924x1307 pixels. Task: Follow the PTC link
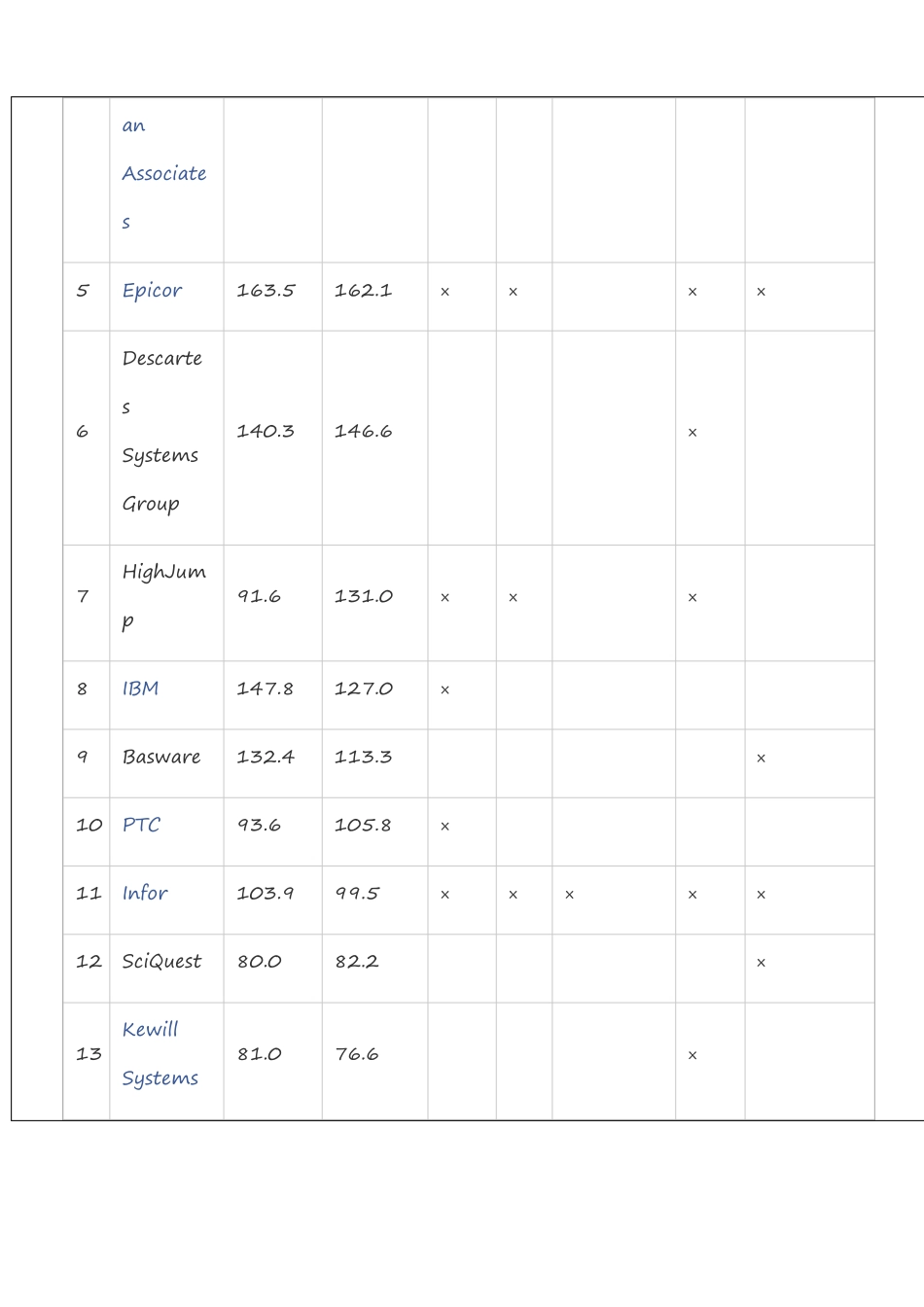(x=141, y=825)
